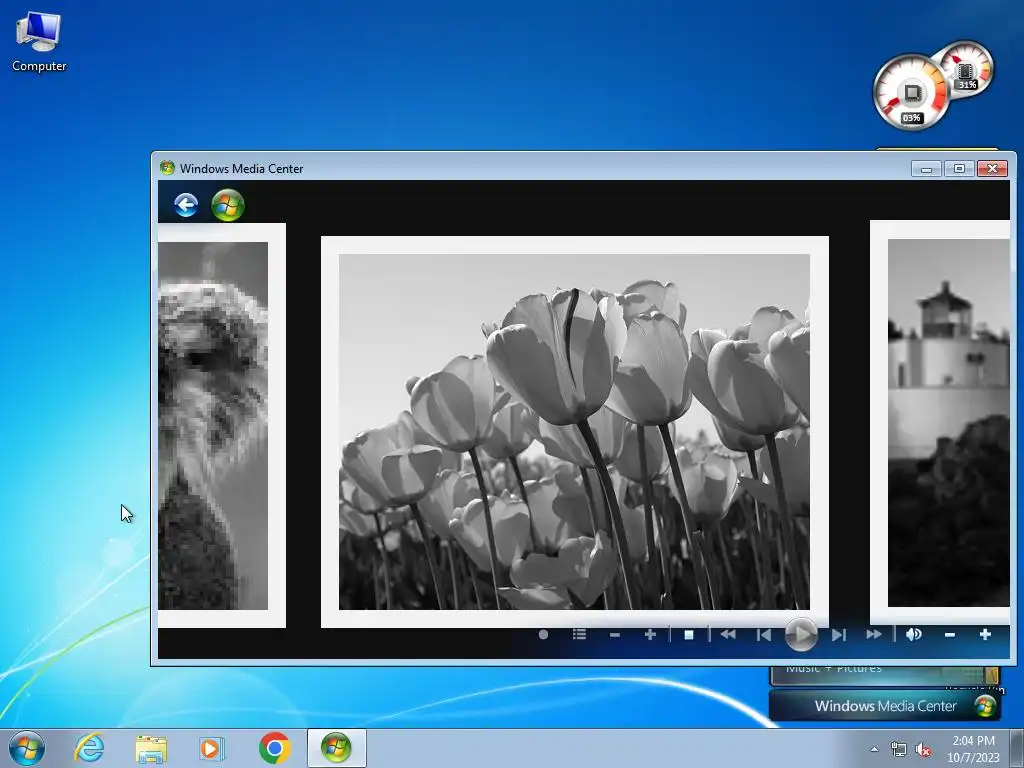This screenshot has width=1024, height=768.
Task: Select the koala picture on the left
Action: (x=221, y=425)
